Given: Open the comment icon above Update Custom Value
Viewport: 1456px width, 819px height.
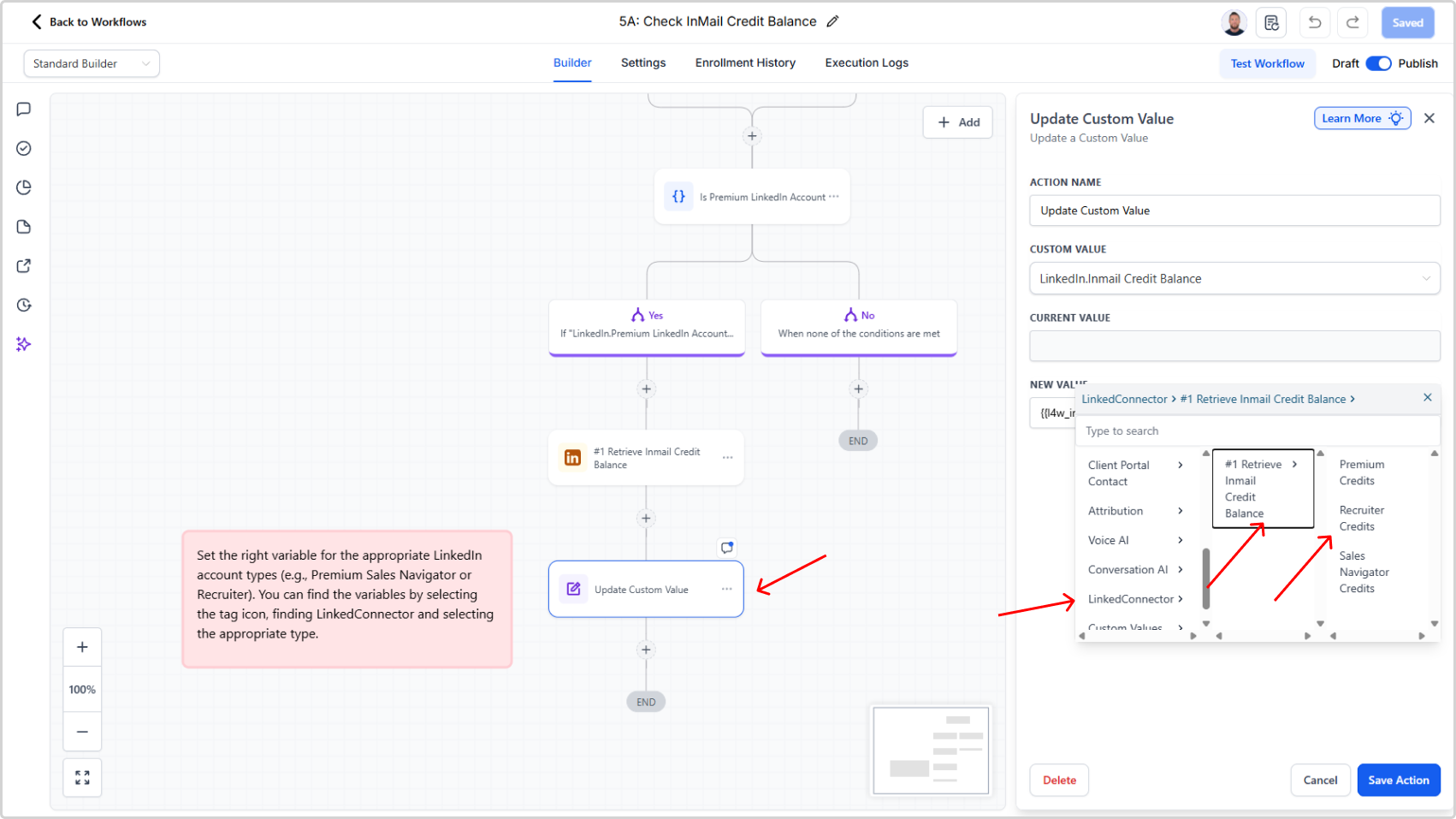Looking at the screenshot, I should pos(726,548).
